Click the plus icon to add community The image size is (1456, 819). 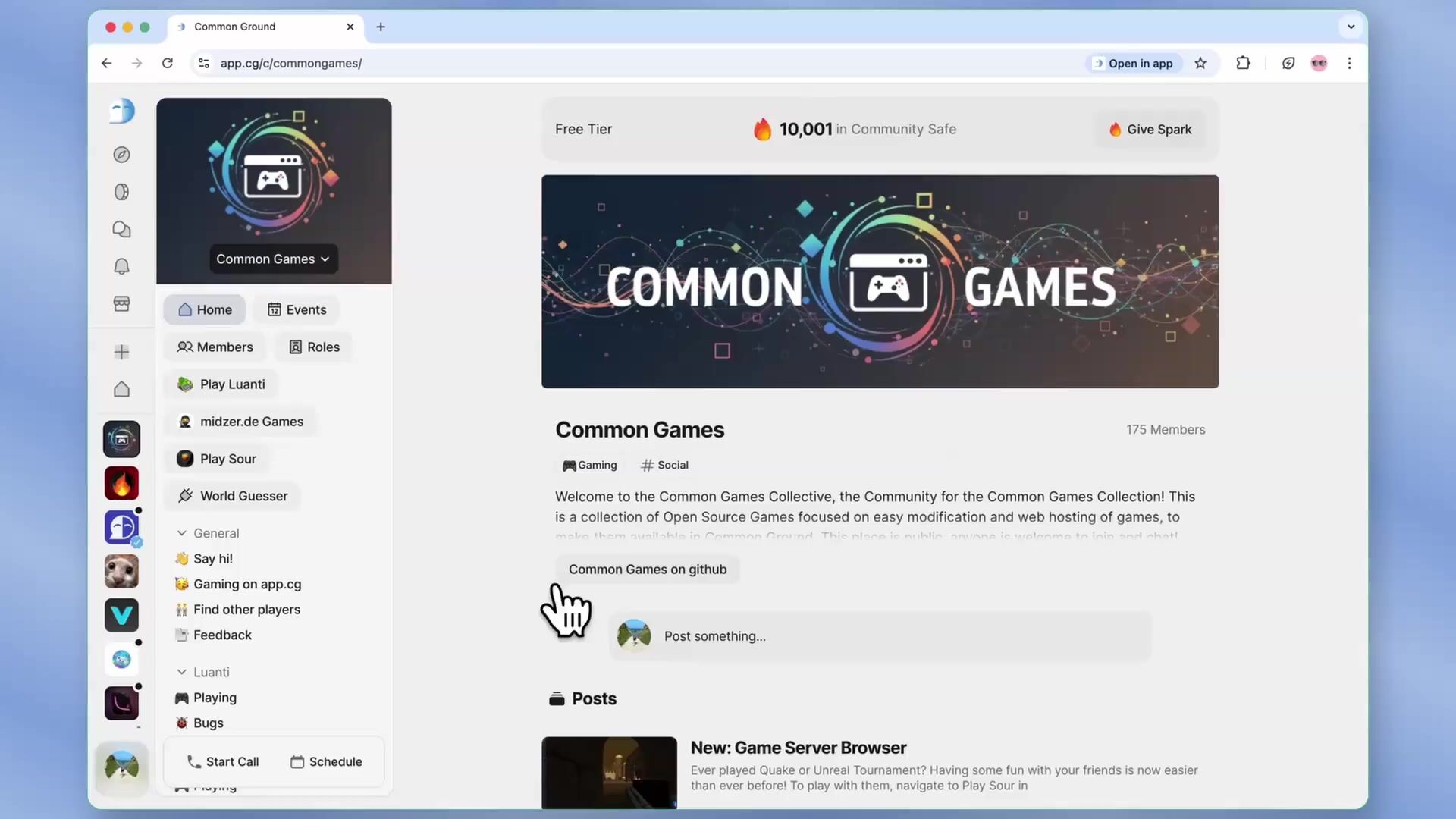[x=121, y=352]
